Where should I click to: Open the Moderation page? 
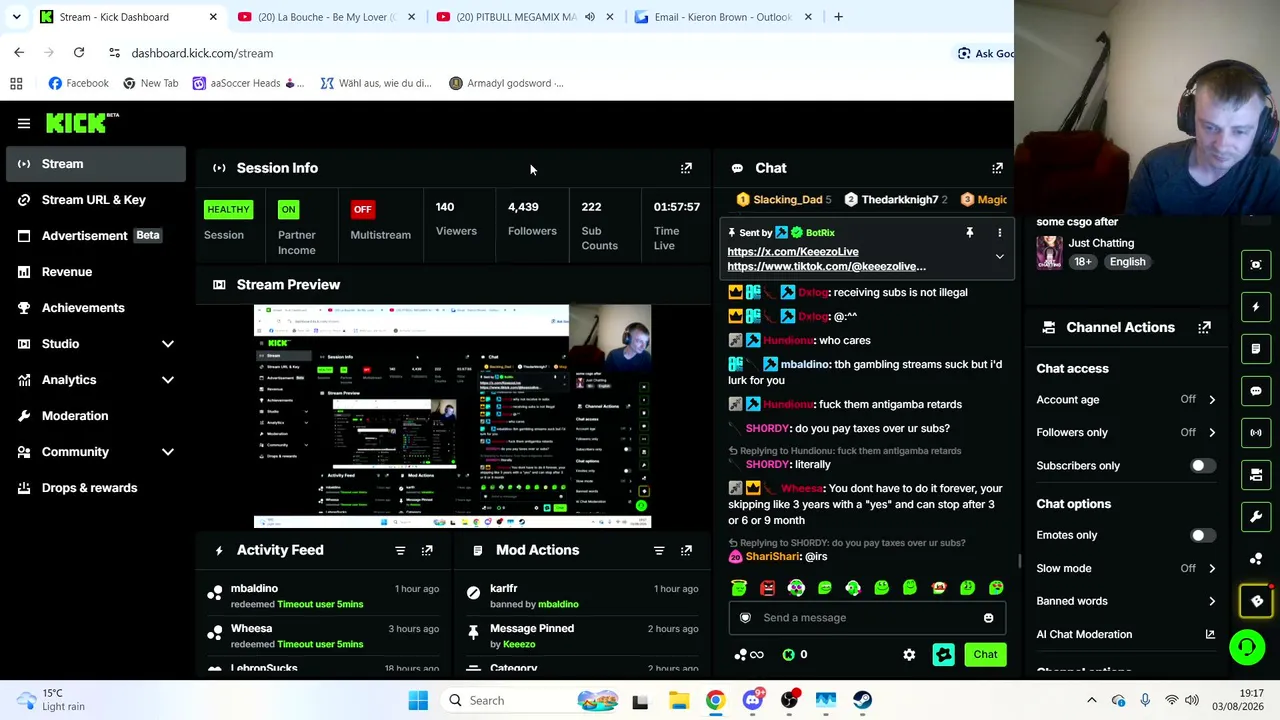(96, 416)
